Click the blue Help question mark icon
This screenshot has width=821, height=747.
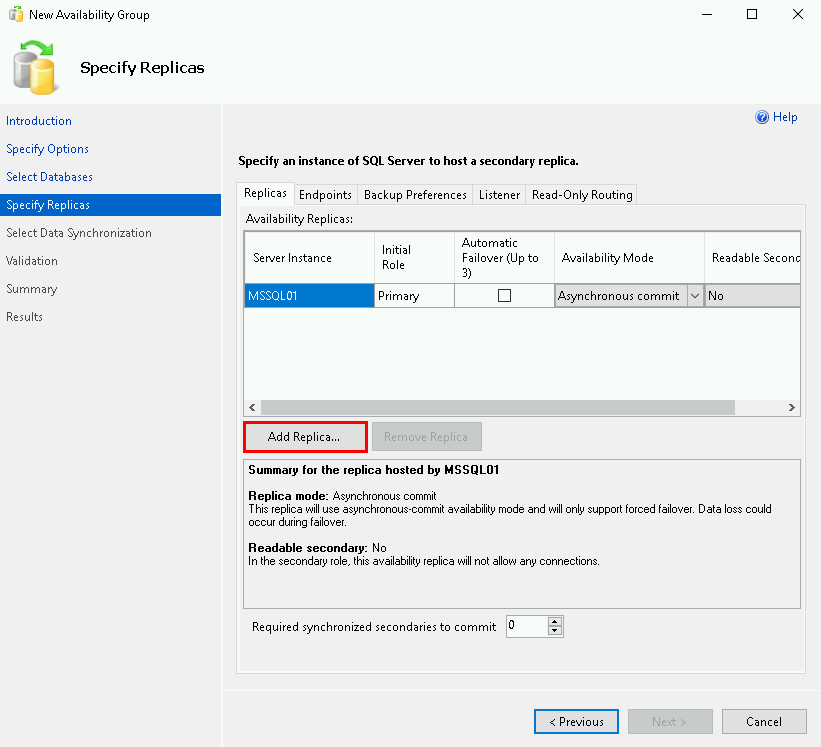click(x=762, y=117)
